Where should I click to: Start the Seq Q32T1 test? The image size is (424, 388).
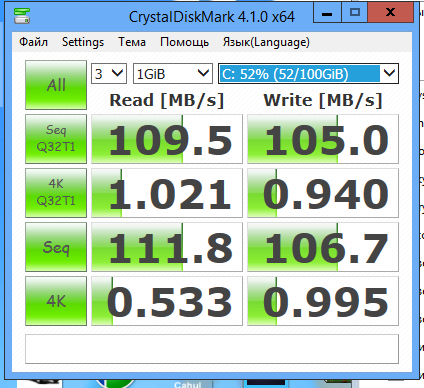click(x=56, y=139)
